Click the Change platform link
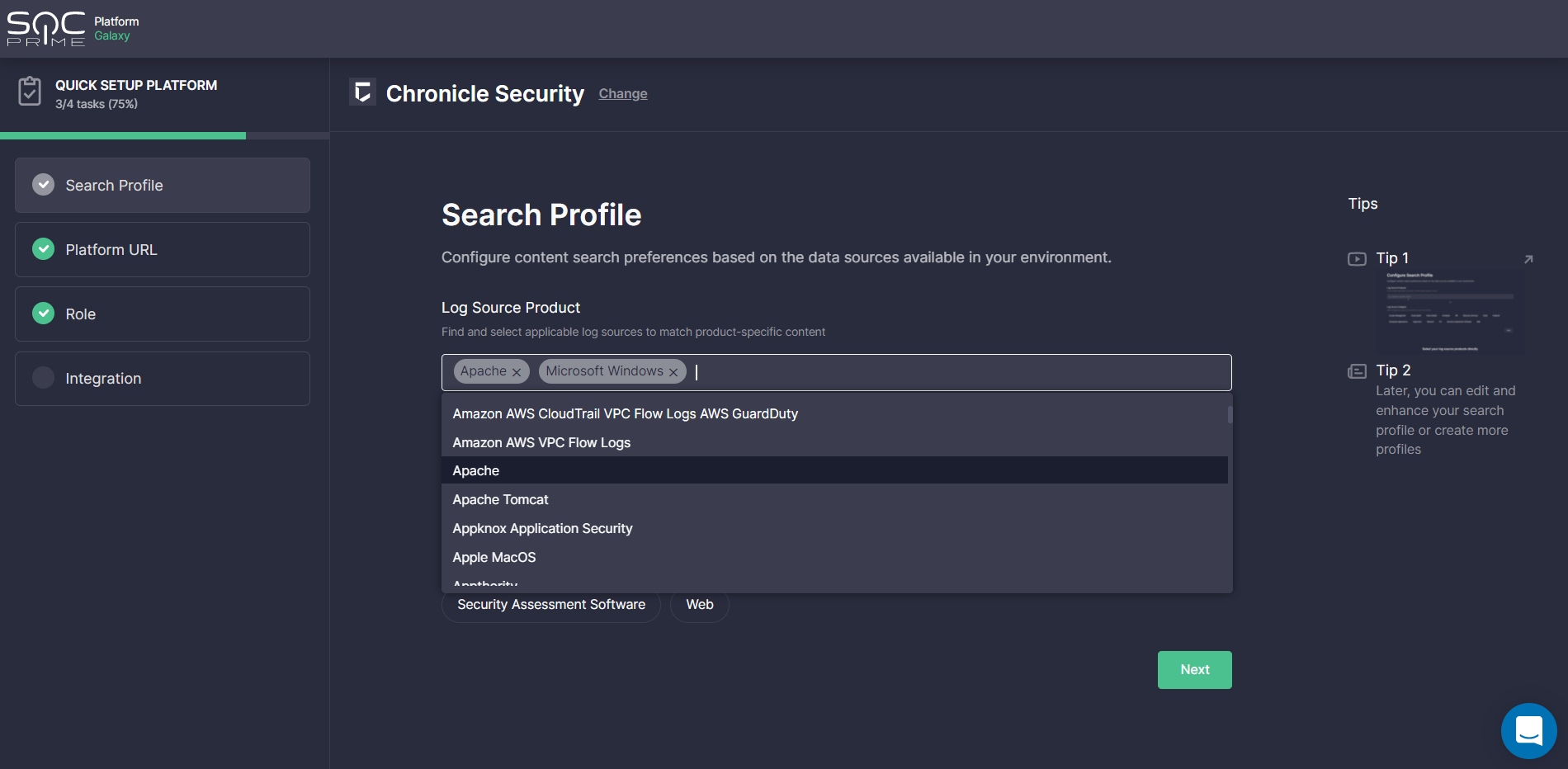Screen dimensions: 1568x769 623,94
